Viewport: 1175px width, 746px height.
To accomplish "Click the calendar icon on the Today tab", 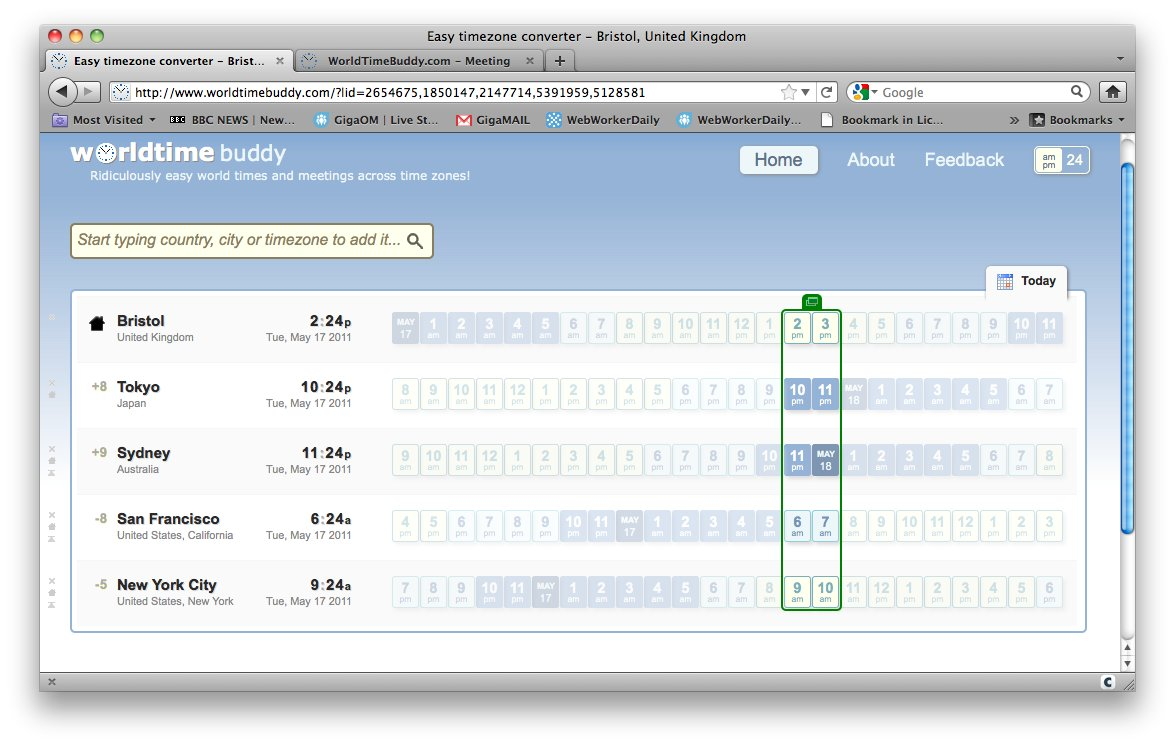I will (1005, 282).
